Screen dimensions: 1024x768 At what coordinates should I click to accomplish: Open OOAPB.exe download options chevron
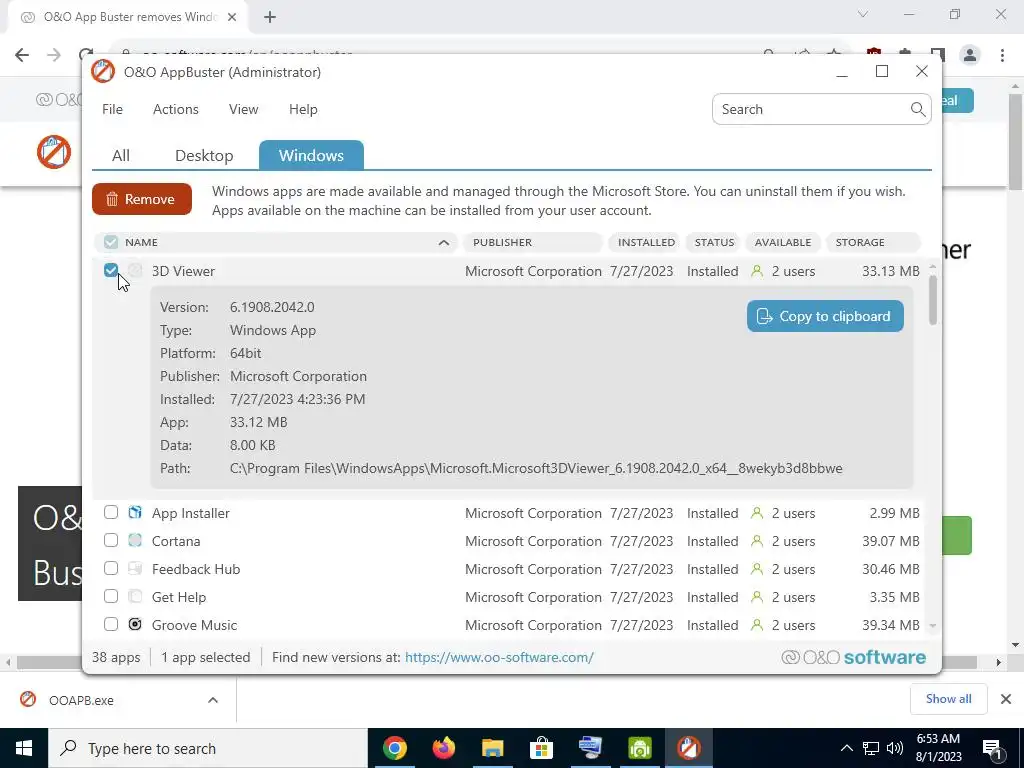(x=213, y=700)
